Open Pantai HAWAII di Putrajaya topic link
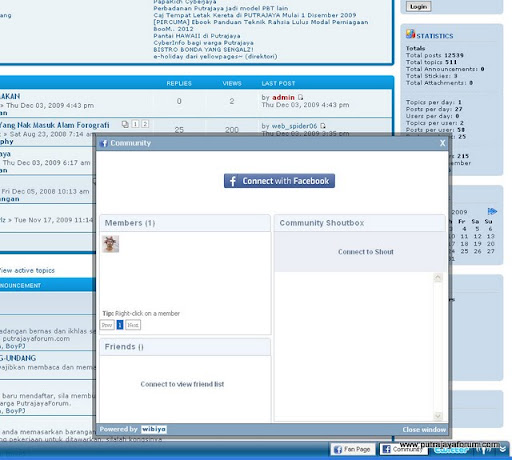The height and width of the screenshot is (460, 512). click(197, 36)
